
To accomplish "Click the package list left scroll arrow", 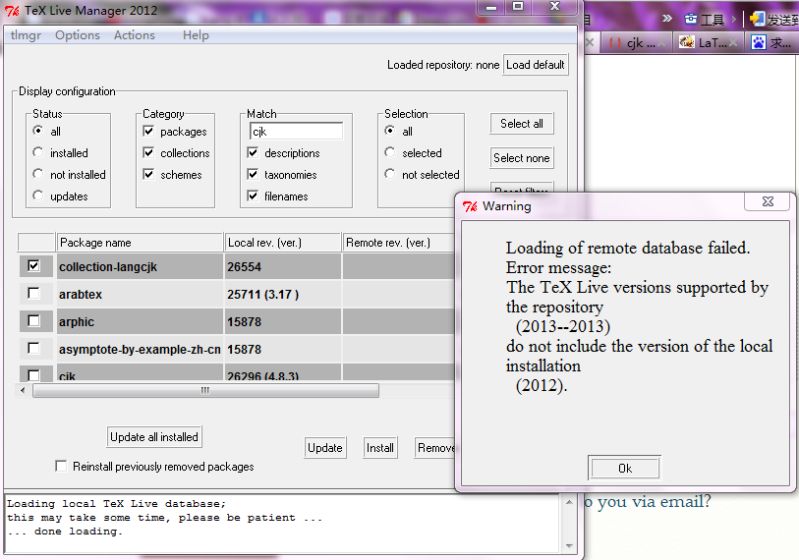I will (x=22, y=390).
